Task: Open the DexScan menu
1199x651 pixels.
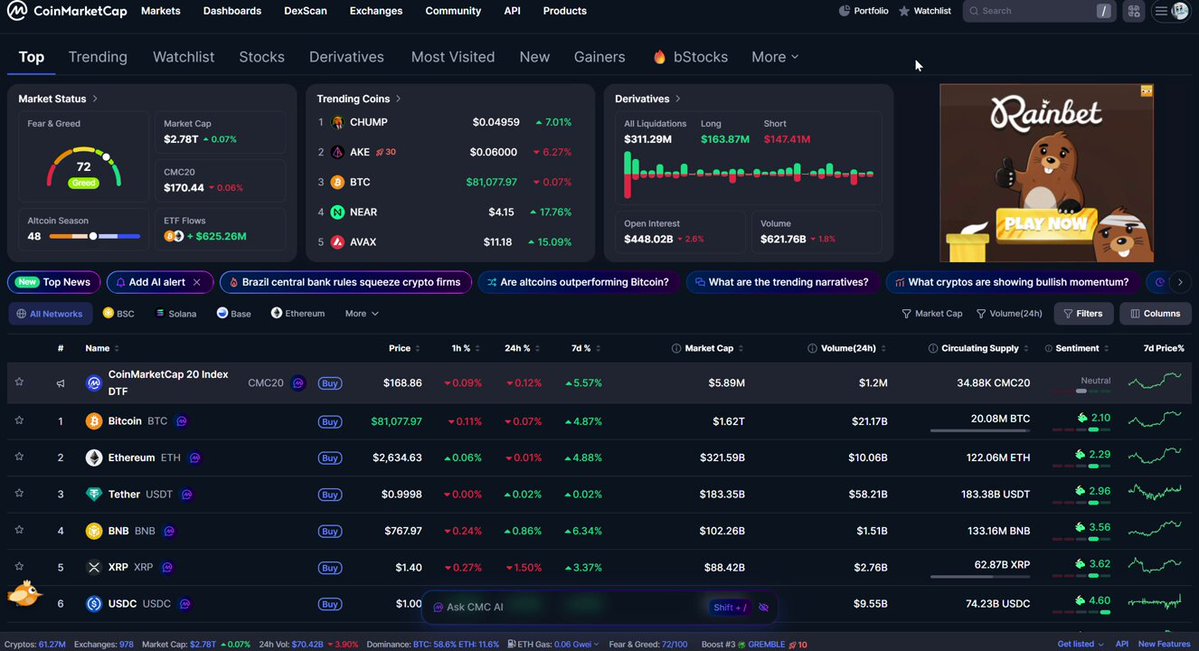Action: click(305, 11)
